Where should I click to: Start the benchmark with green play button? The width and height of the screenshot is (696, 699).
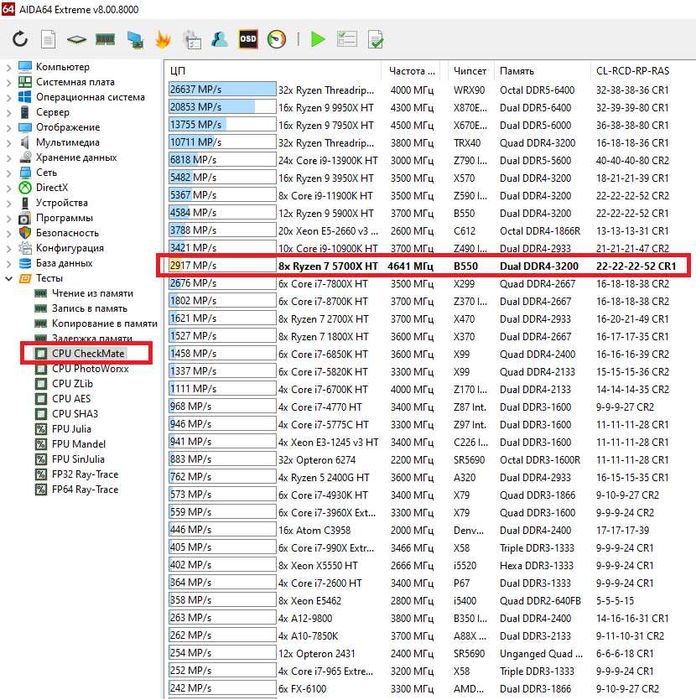pyautogui.click(x=317, y=39)
